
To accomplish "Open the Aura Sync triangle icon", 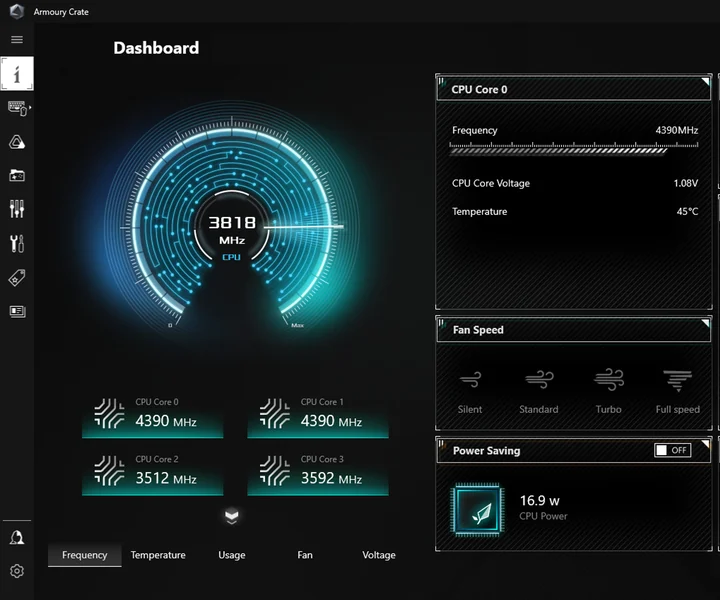I will pos(17,142).
